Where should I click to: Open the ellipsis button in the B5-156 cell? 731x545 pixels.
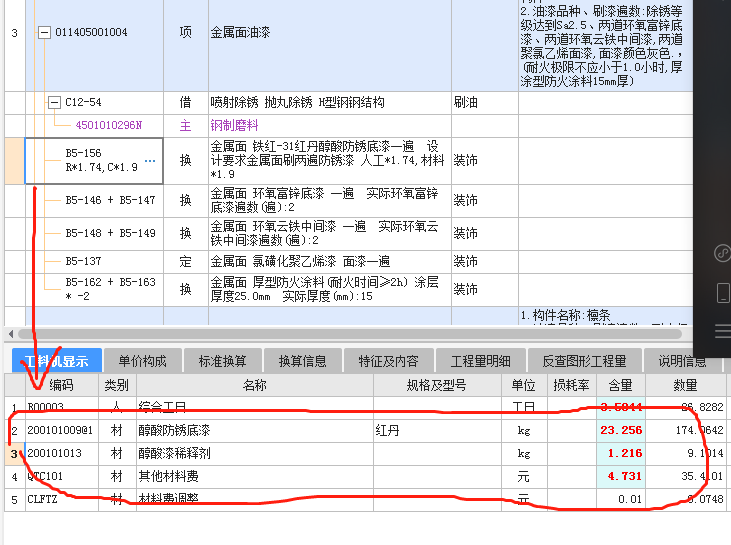click(x=150, y=161)
